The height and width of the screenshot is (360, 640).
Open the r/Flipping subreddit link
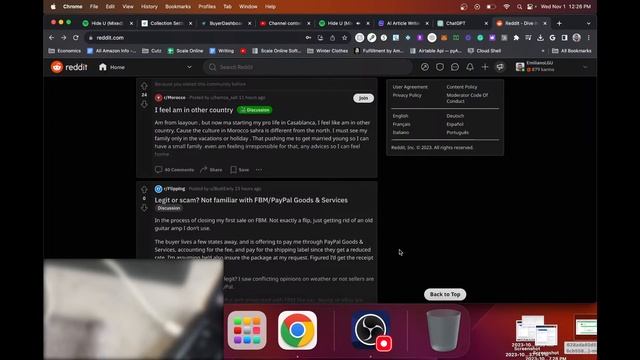point(174,189)
